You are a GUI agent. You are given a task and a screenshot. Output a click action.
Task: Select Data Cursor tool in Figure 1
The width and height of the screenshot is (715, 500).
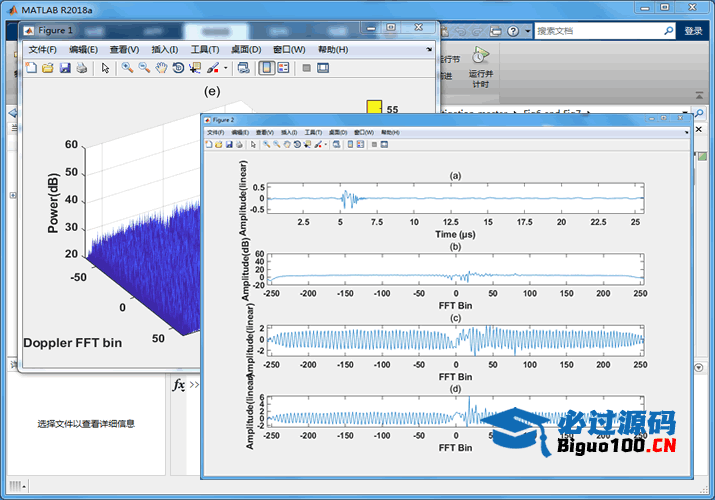[x=195, y=68]
